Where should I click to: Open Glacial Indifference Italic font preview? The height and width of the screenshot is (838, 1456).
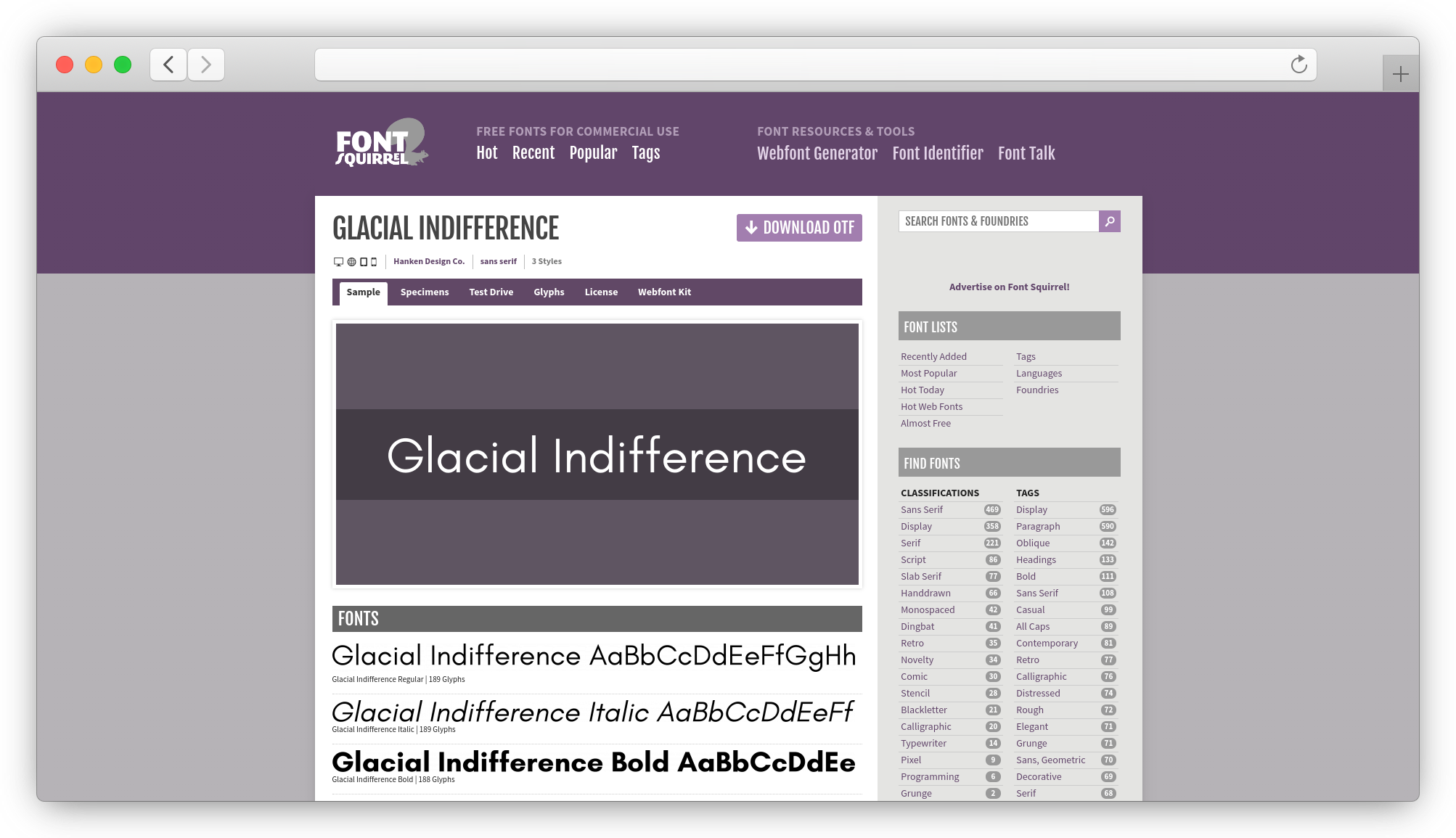(x=592, y=712)
